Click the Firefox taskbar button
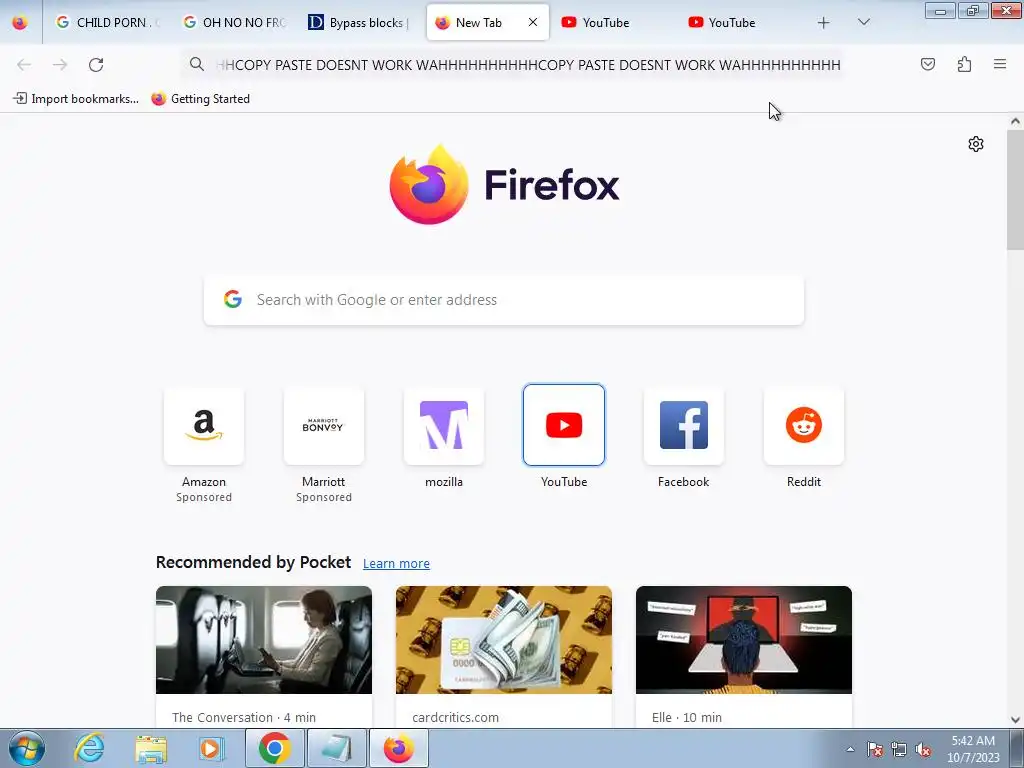This screenshot has height=768, width=1024. click(399, 748)
